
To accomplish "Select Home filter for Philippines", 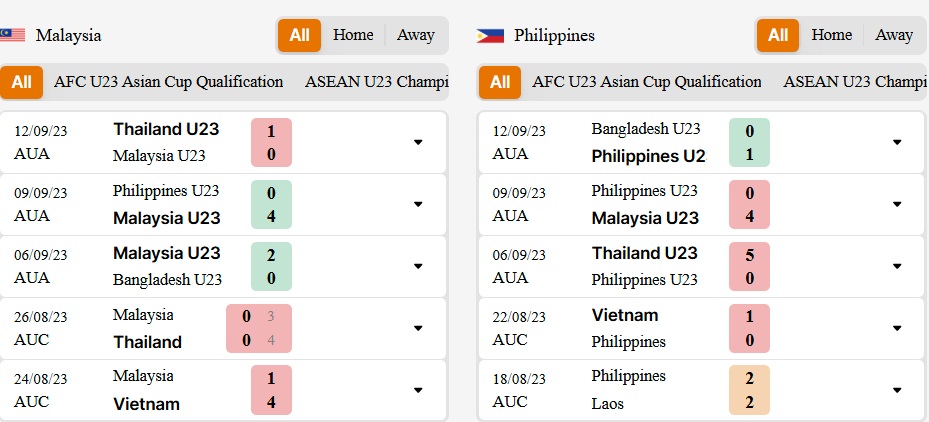I will click(832, 35).
